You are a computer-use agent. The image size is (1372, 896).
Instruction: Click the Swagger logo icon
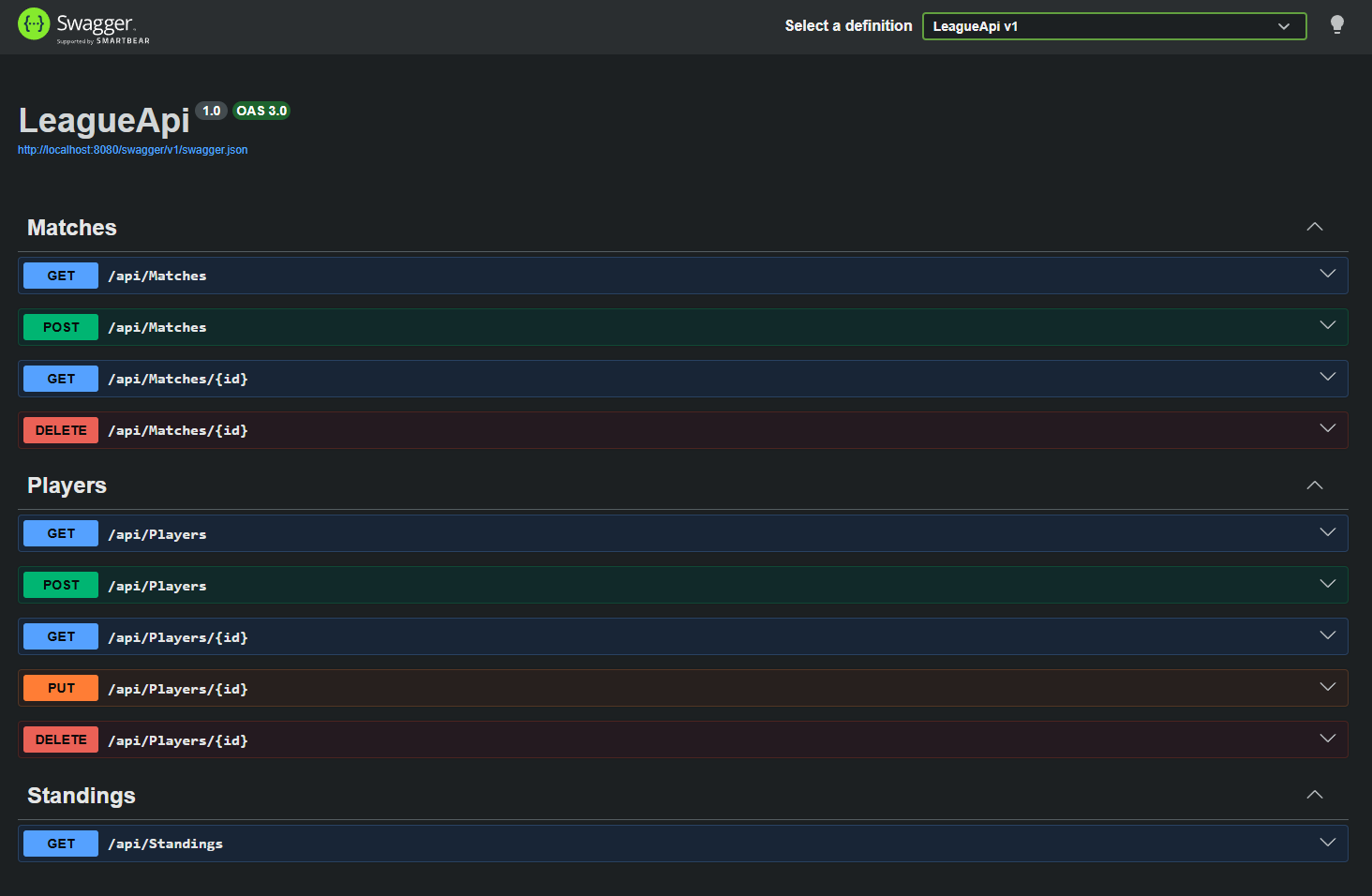pyautogui.click(x=34, y=24)
